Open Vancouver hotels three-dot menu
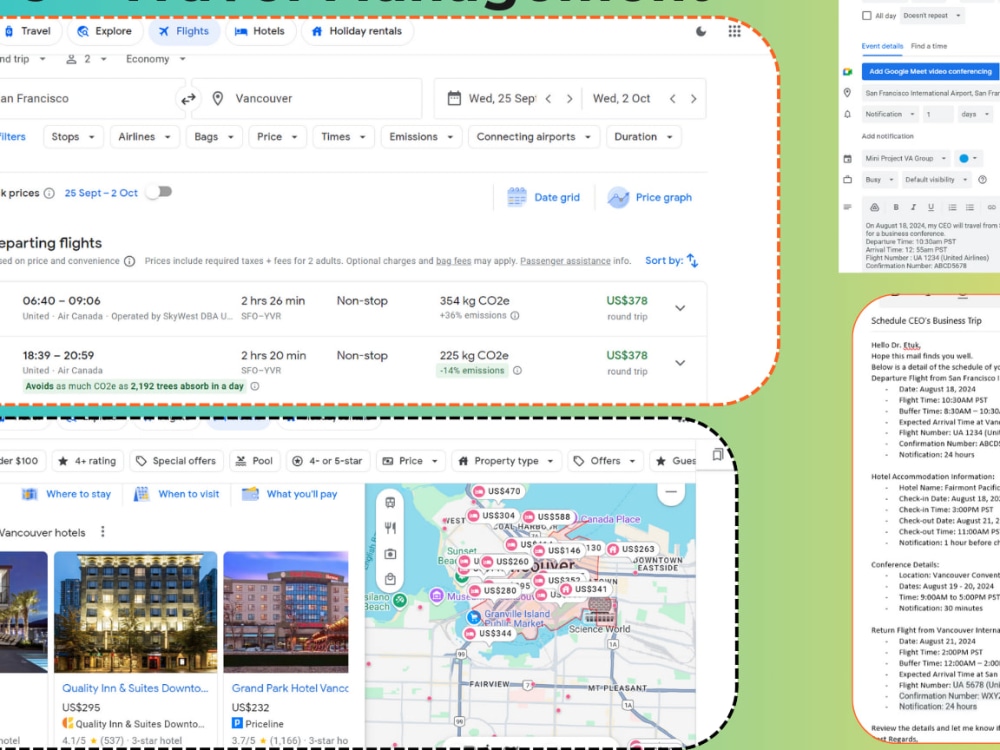 [103, 532]
